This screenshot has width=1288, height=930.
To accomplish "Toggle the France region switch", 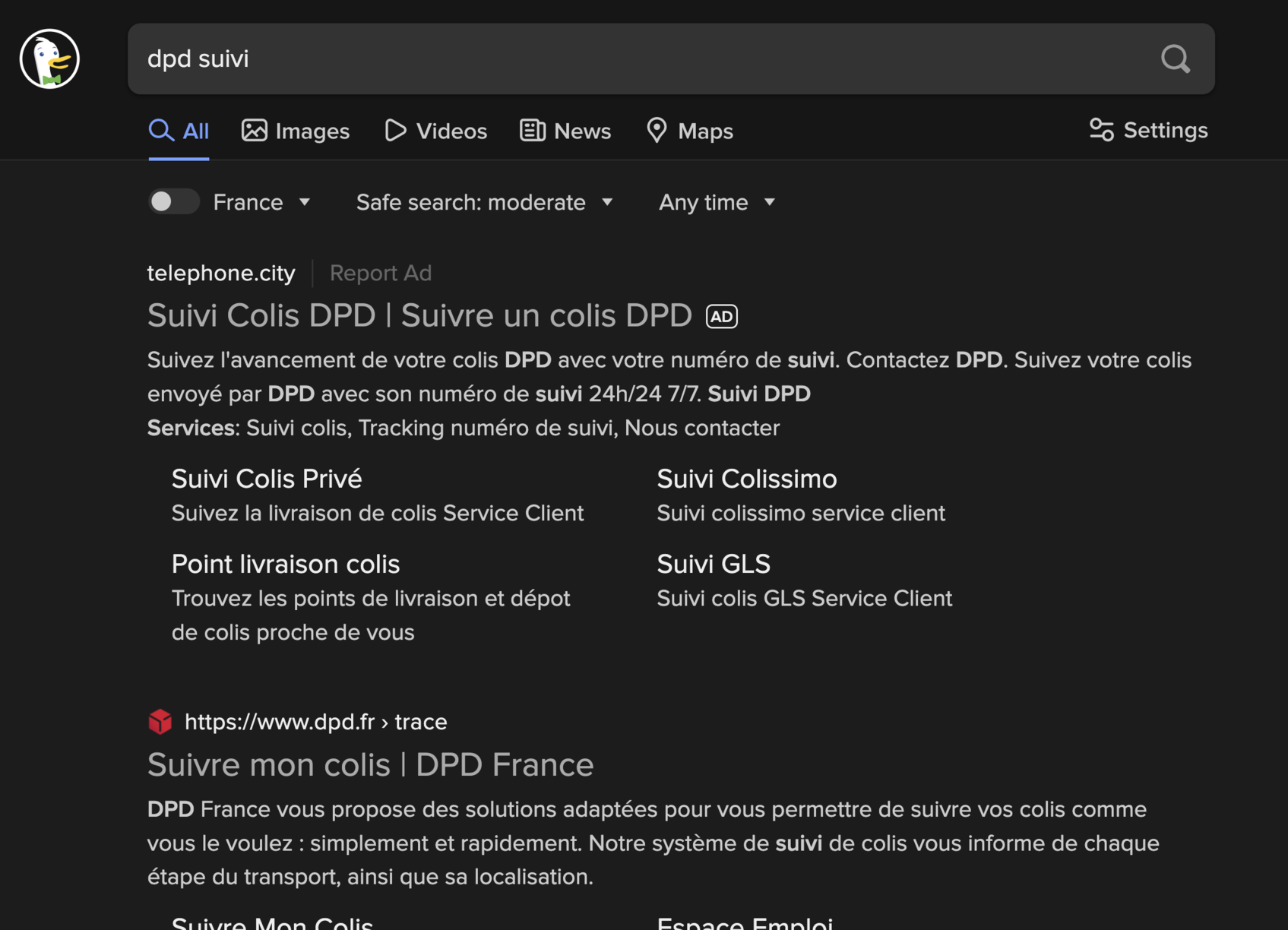I will point(173,202).
